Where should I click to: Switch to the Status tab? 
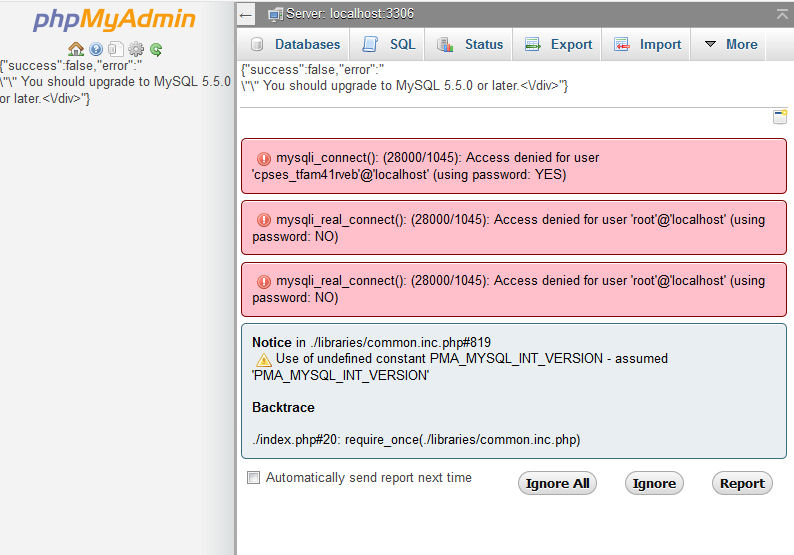[x=470, y=45]
